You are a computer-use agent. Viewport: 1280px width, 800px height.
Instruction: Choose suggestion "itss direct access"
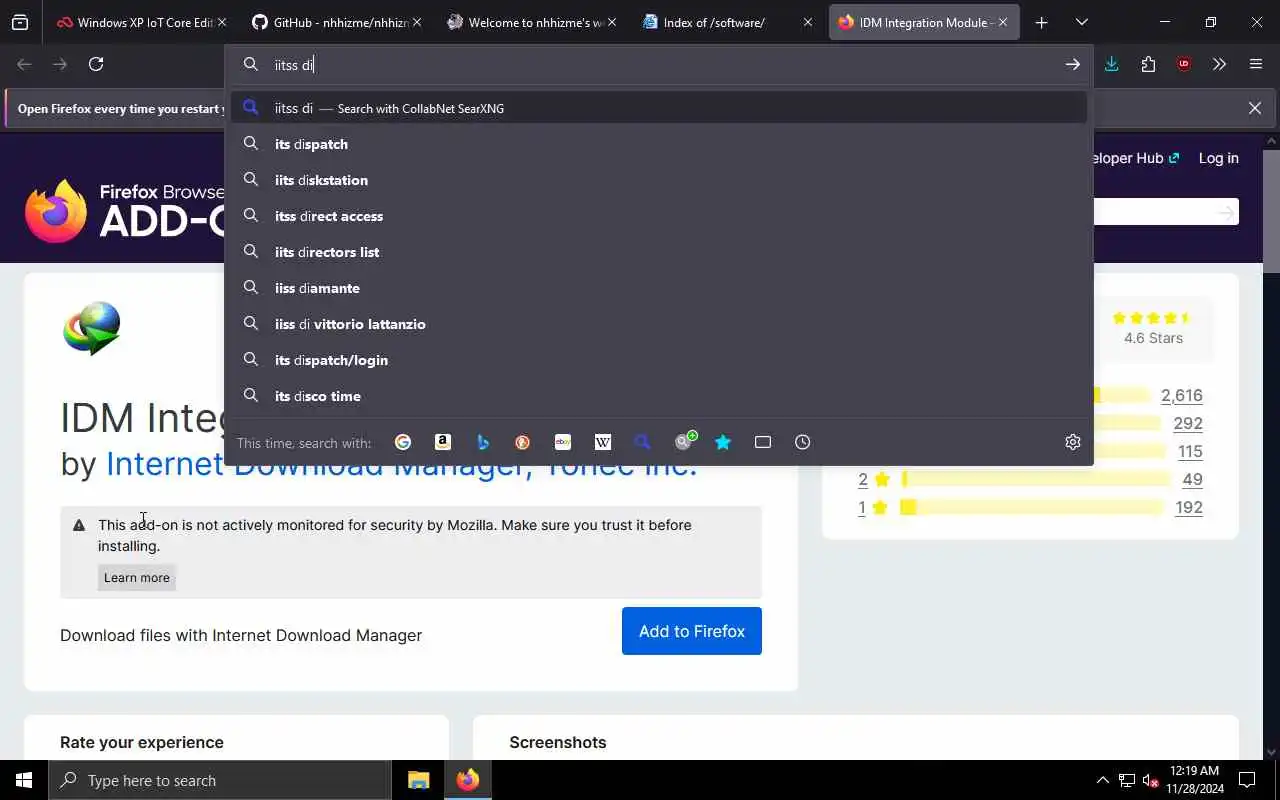click(x=659, y=216)
